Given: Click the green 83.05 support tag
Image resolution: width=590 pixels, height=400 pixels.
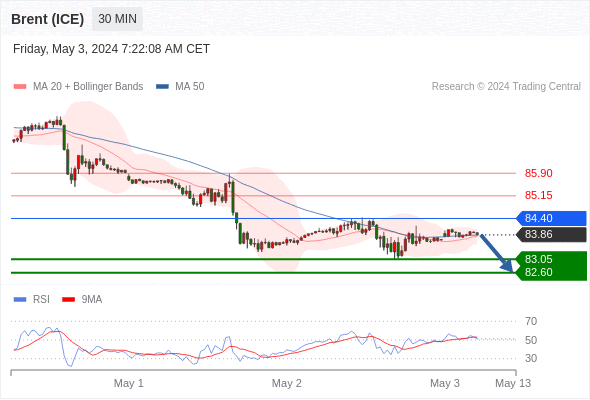Looking at the screenshot, I should click(x=551, y=259).
